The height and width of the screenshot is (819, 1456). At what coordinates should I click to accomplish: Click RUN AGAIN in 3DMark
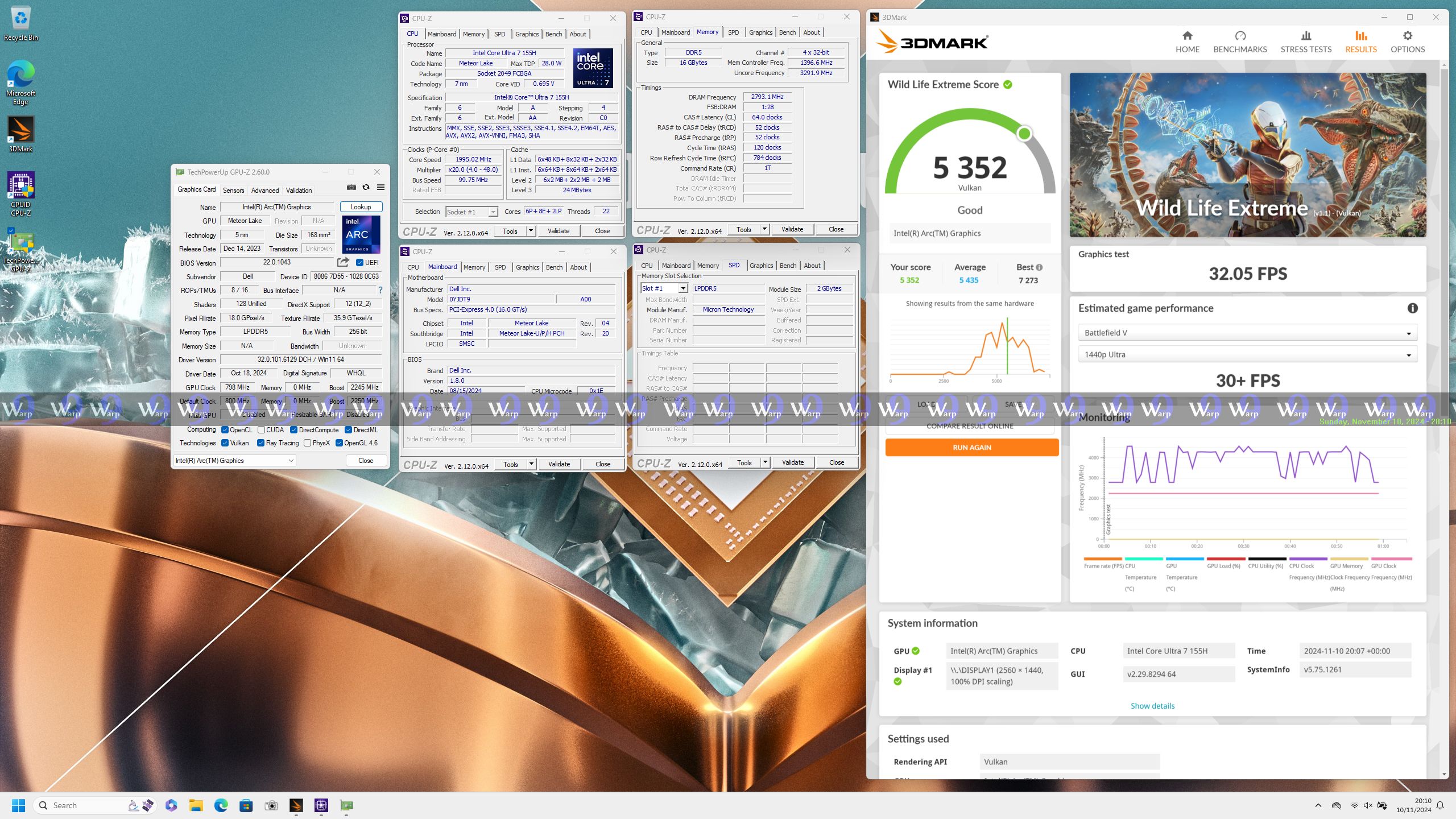pos(972,448)
